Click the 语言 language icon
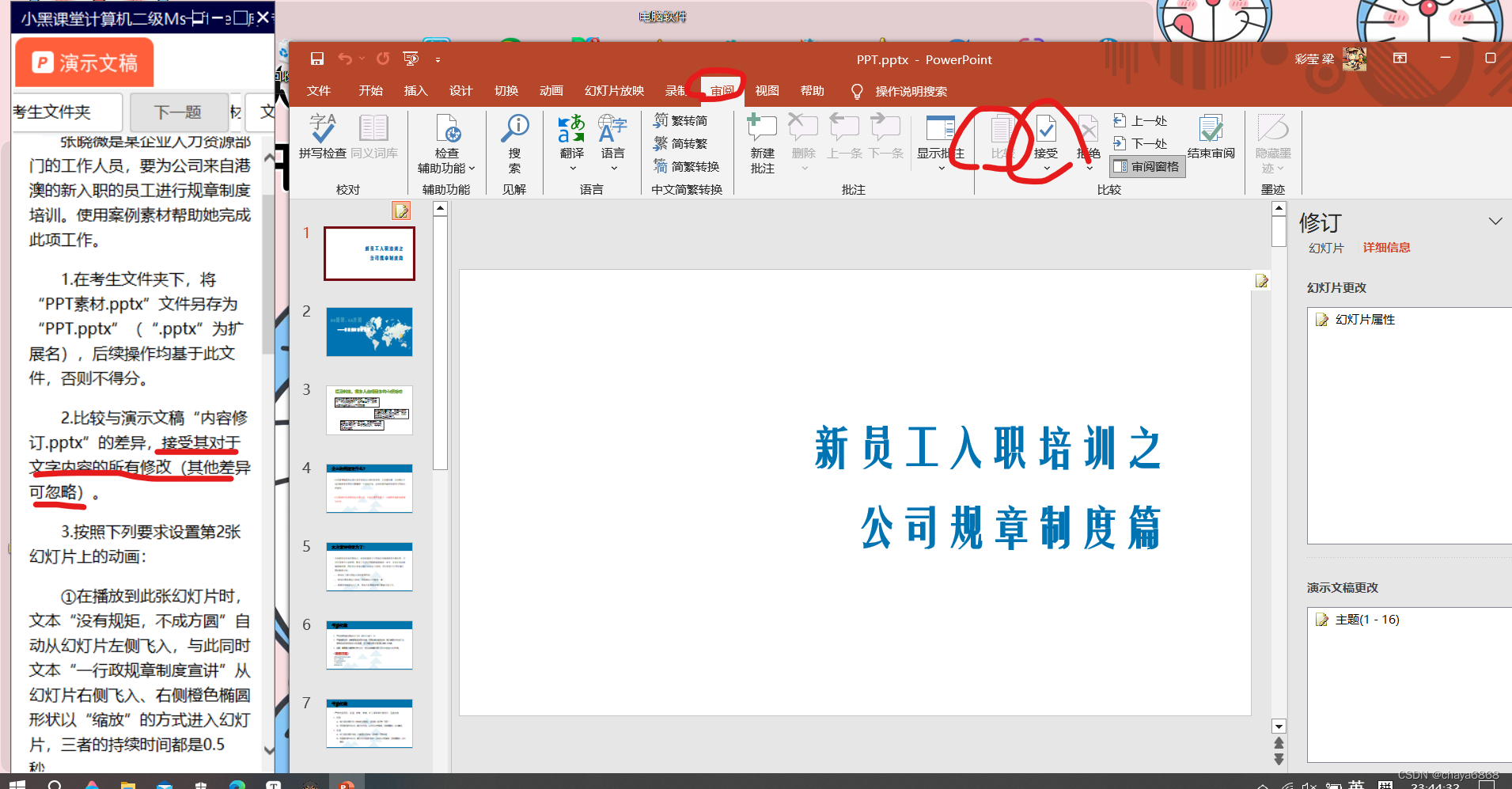 coord(612,129)
